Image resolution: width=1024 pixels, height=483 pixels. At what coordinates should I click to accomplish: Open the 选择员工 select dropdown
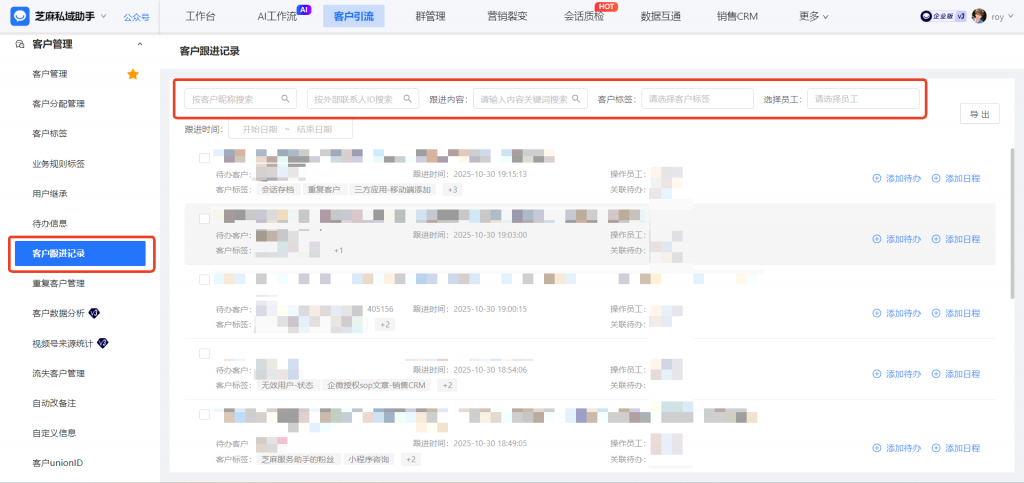[x=863, y=99]
